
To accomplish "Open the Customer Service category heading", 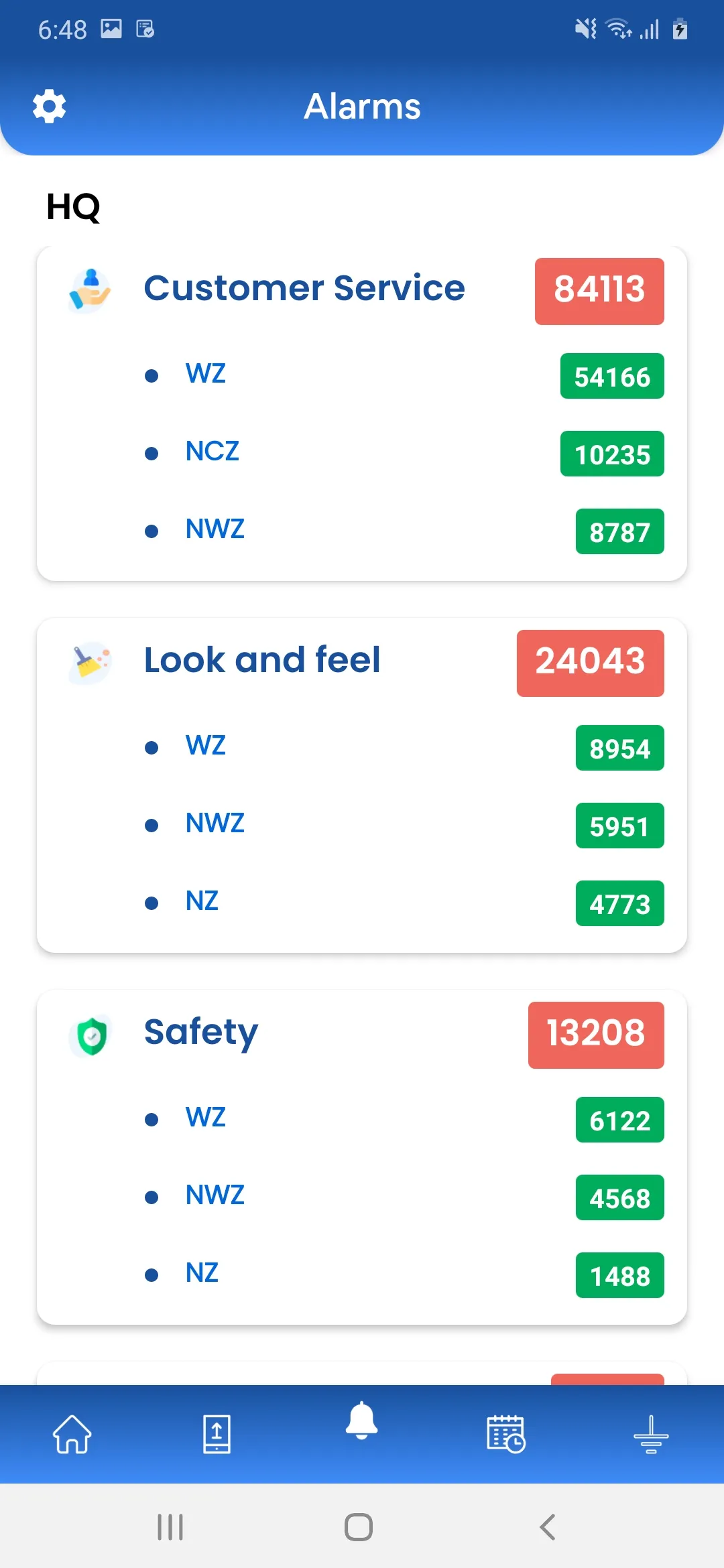I will point(304,289).
